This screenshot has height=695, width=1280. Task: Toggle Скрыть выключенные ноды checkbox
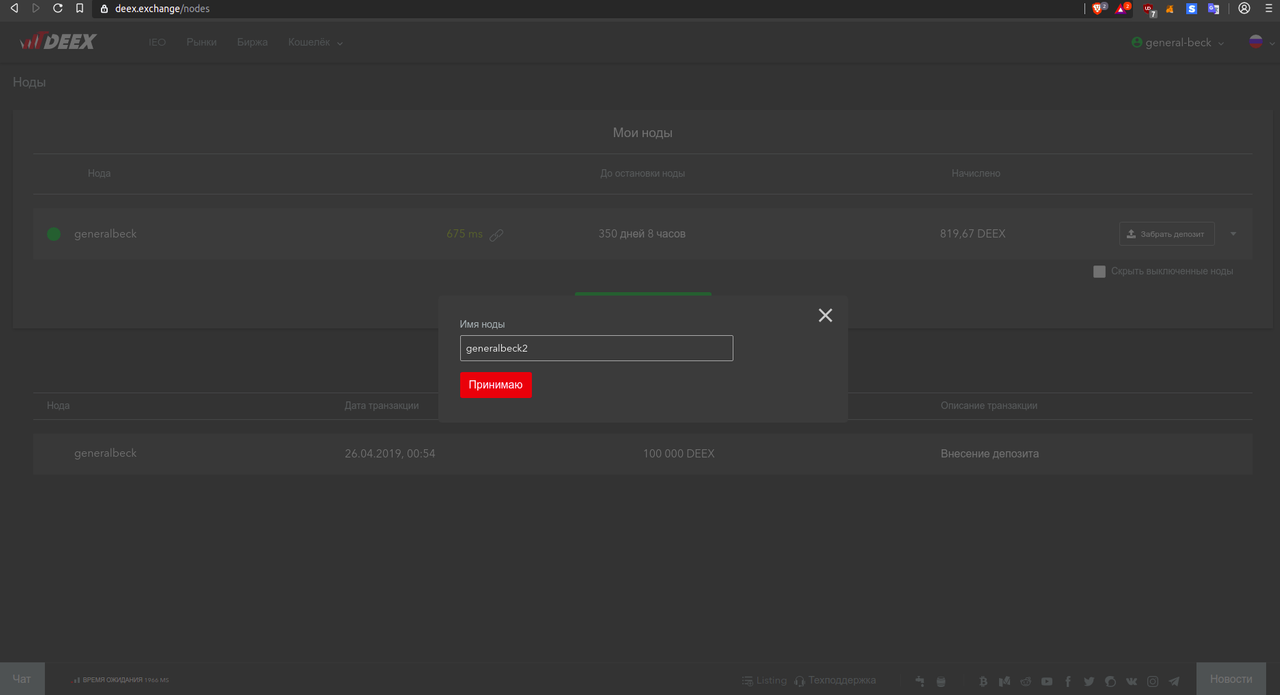coord(1100,271)
